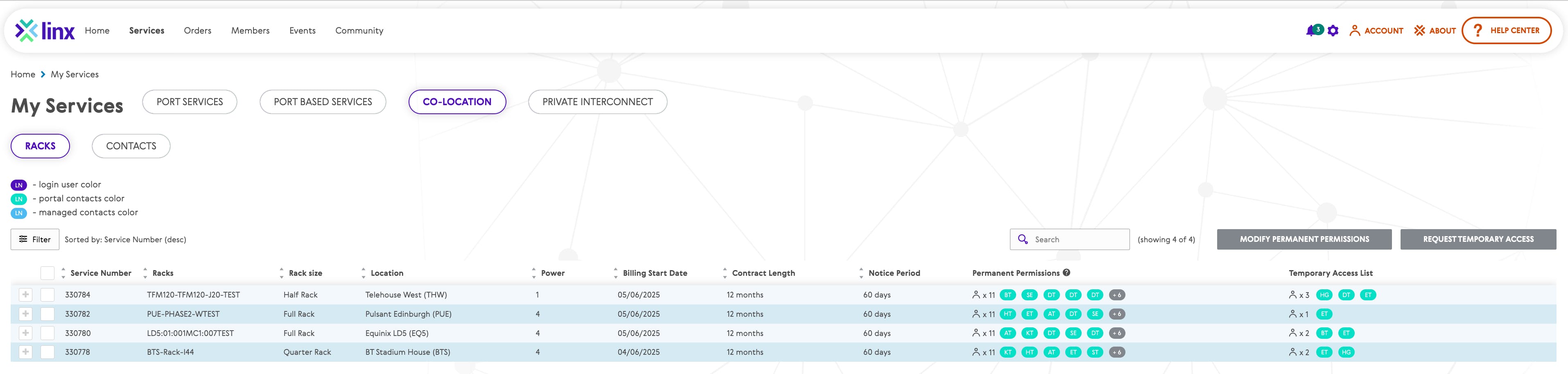Click the LINX logo icon
This screenshot has height=374, width=1568.
point(26,30)
